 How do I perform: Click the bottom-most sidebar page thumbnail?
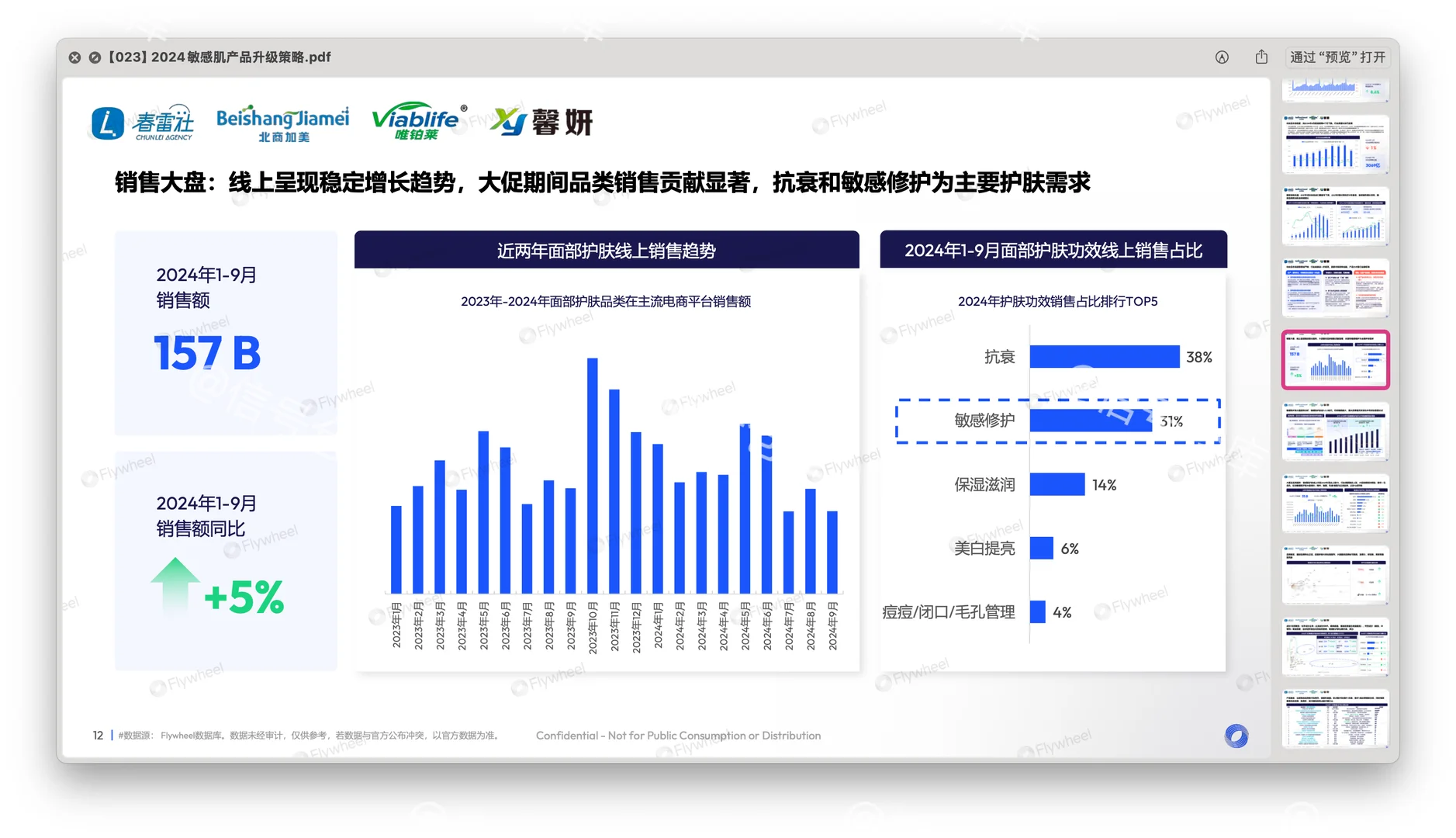click(1335, 718)
